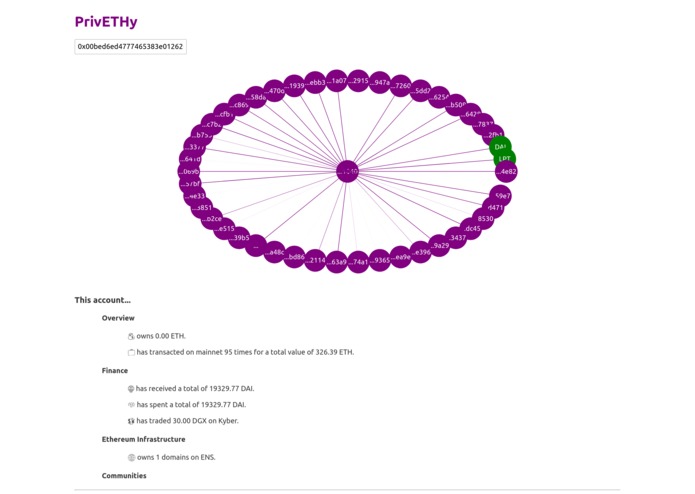
Task: Click the ...ebb3 address node
Action: [316, 82]
